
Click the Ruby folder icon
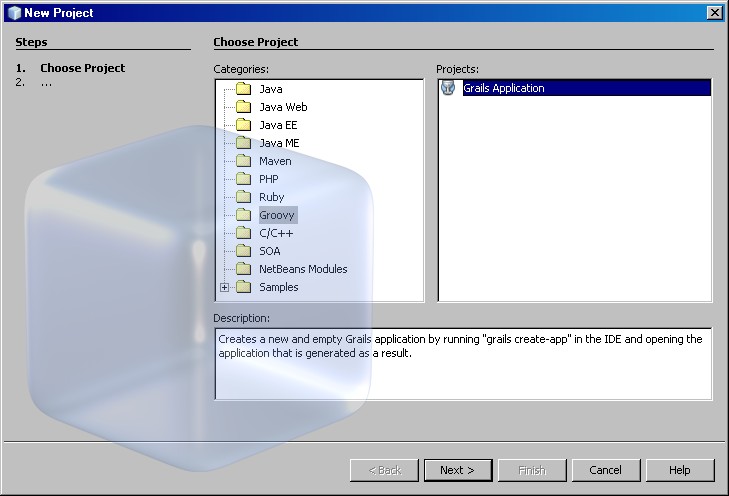244,197
